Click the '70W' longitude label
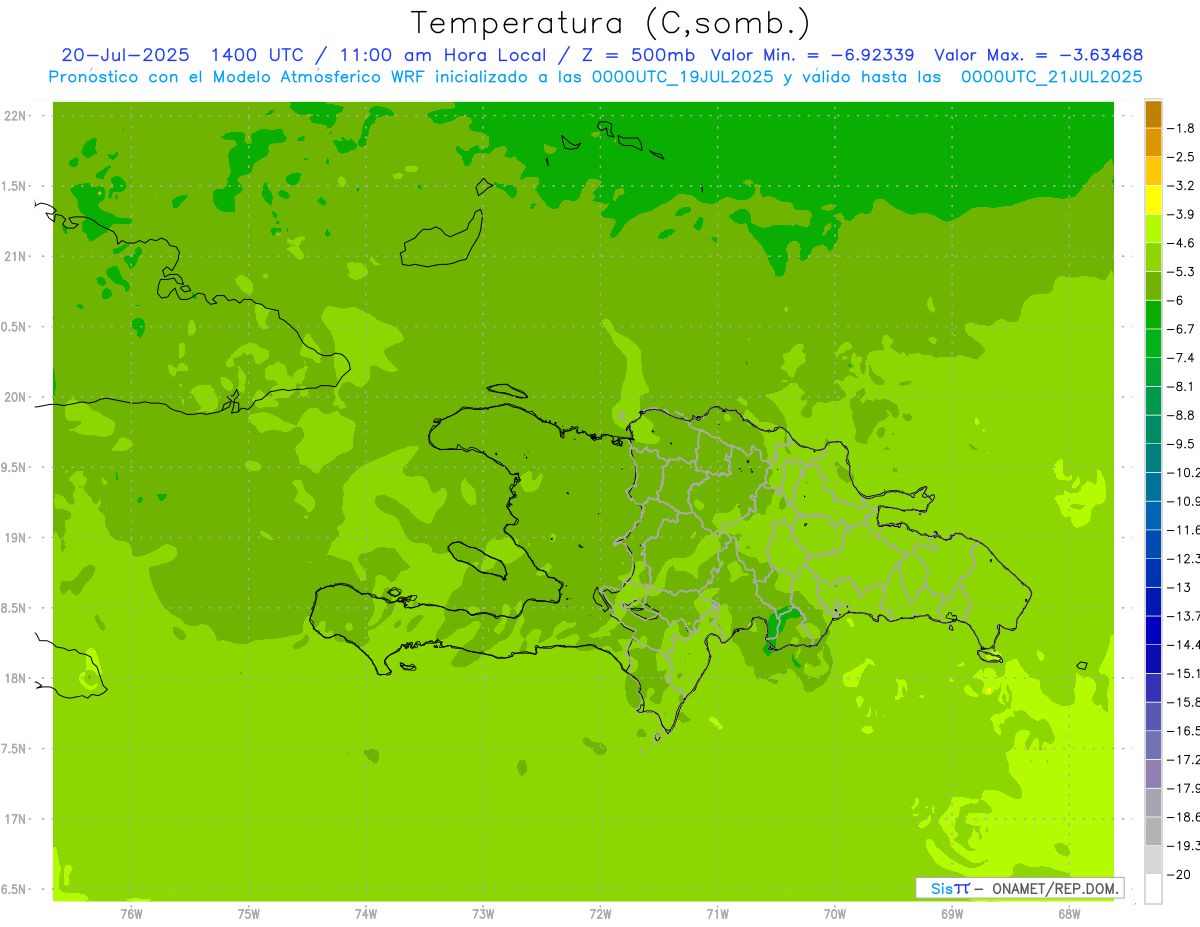The width and height of the screenshot is (1200, 927). click(x=835, y=914)
